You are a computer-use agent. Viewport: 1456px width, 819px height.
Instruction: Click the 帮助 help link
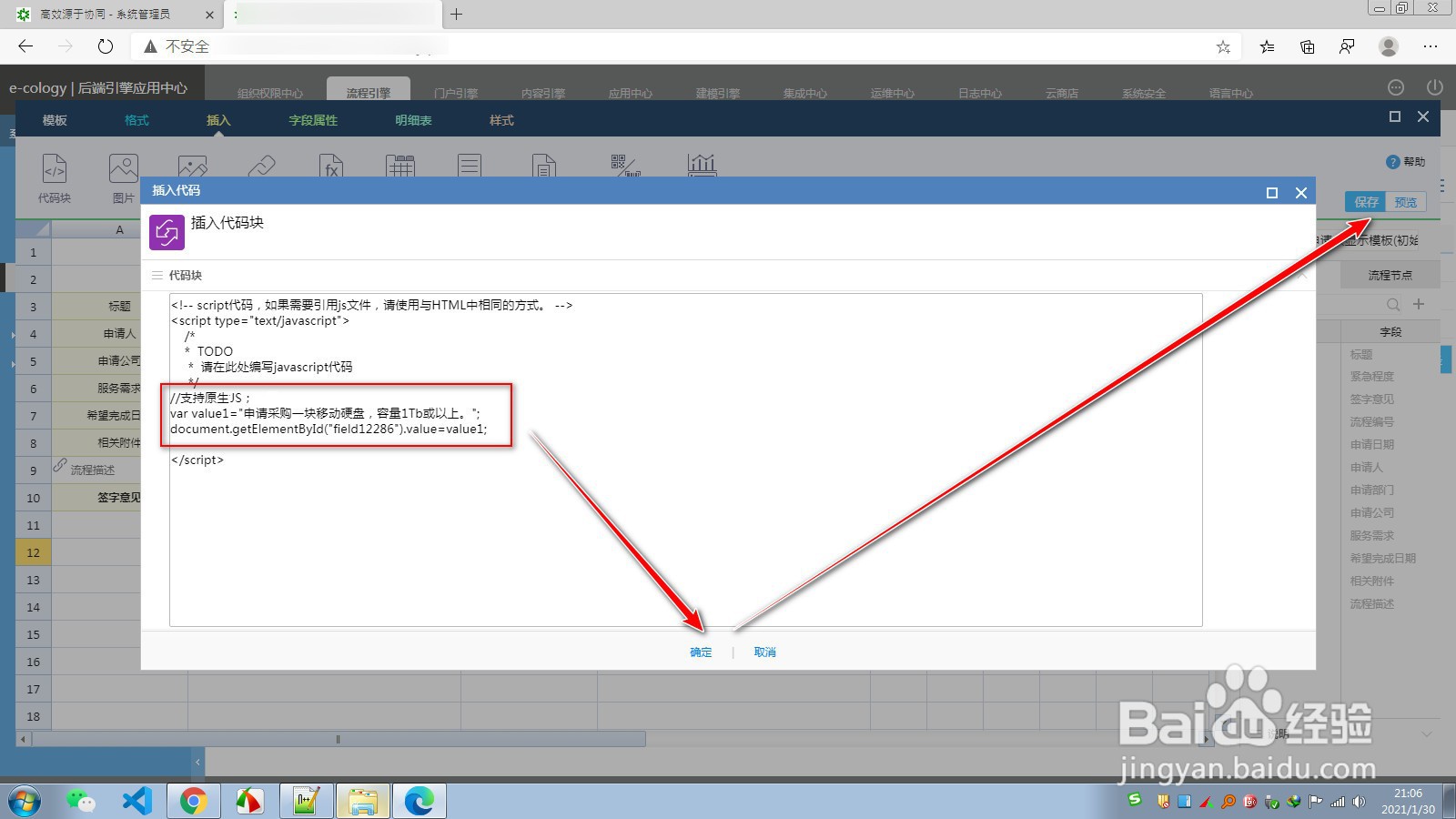coord(1414,162)
